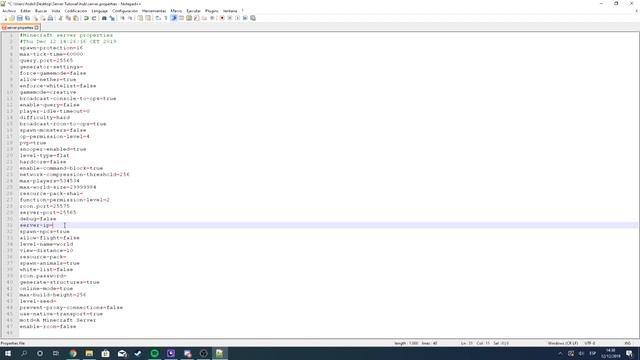Expand the system tray hidden icons chevron
Image resolution: width=640 pixels, height=360 pixels.
pyautogui.click(x=560, y=353)
